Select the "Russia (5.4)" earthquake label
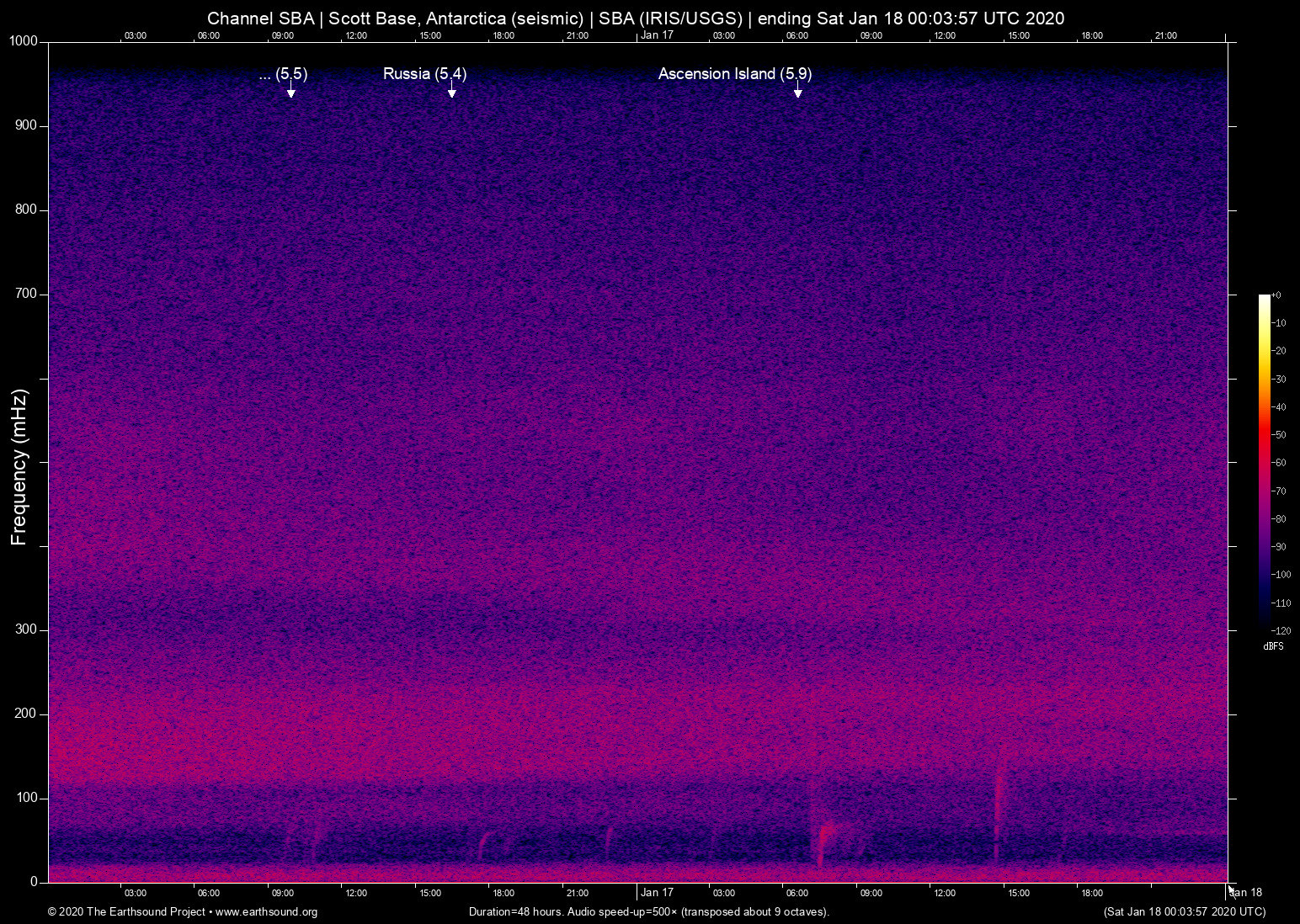This screenshot has height=924, width=1300. point(424,74)
